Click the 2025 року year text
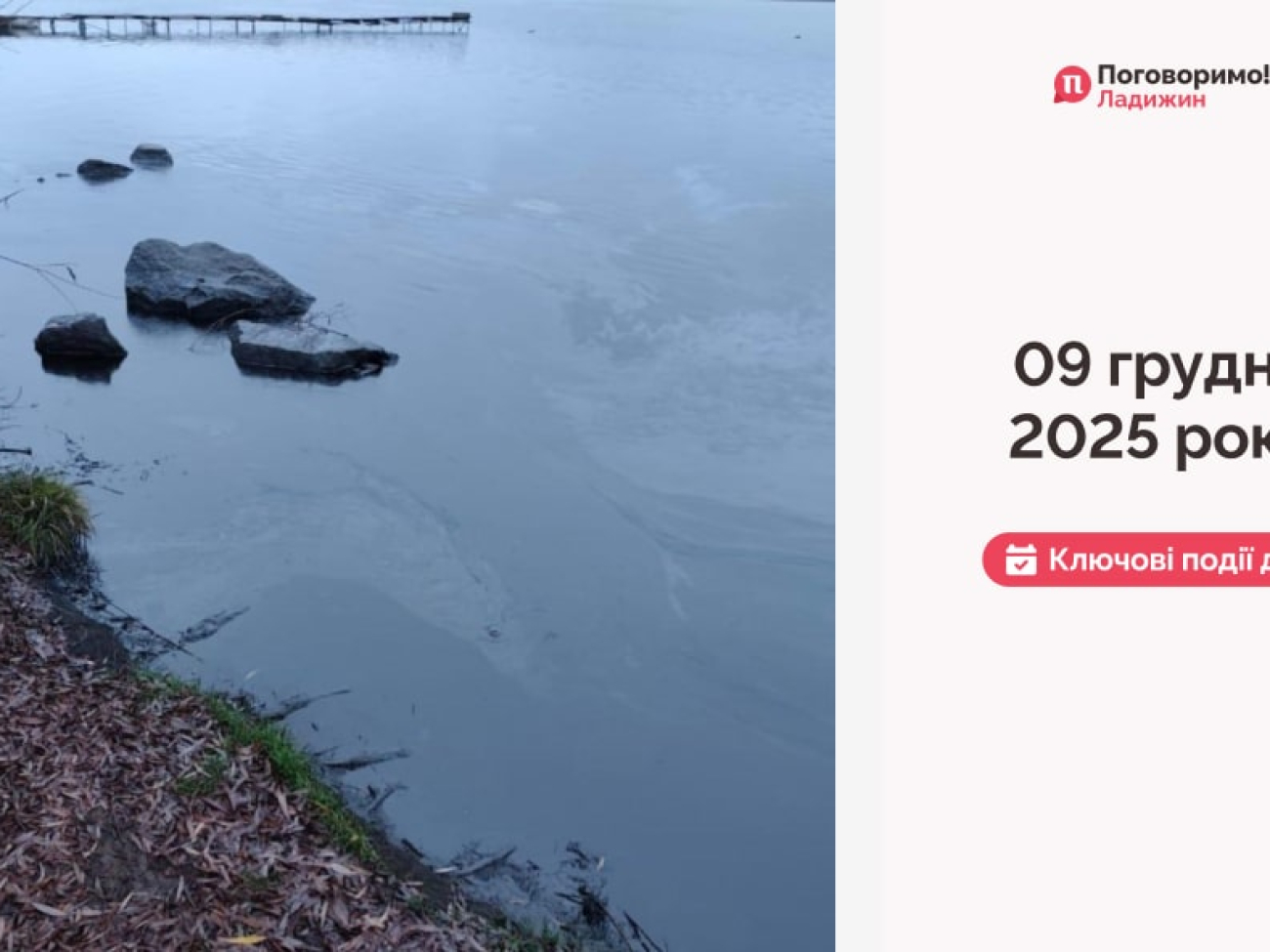 pos(1139,435)
